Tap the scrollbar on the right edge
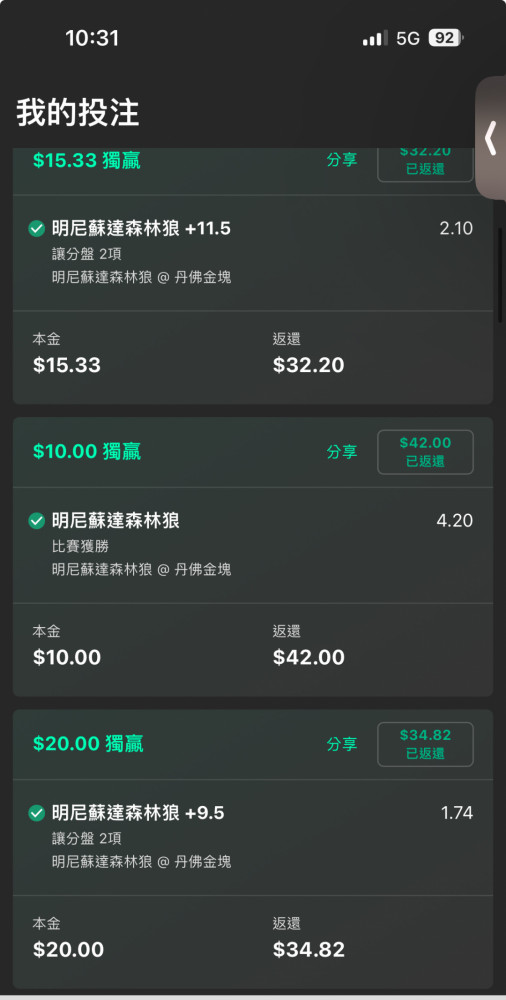506x1000 pixels. tap(500, 274)
